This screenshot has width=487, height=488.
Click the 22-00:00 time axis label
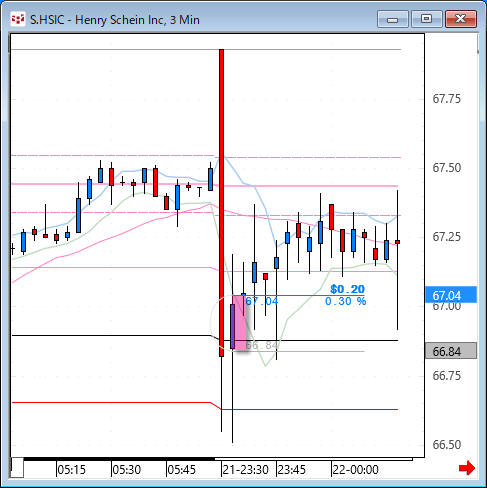[356, 470]
